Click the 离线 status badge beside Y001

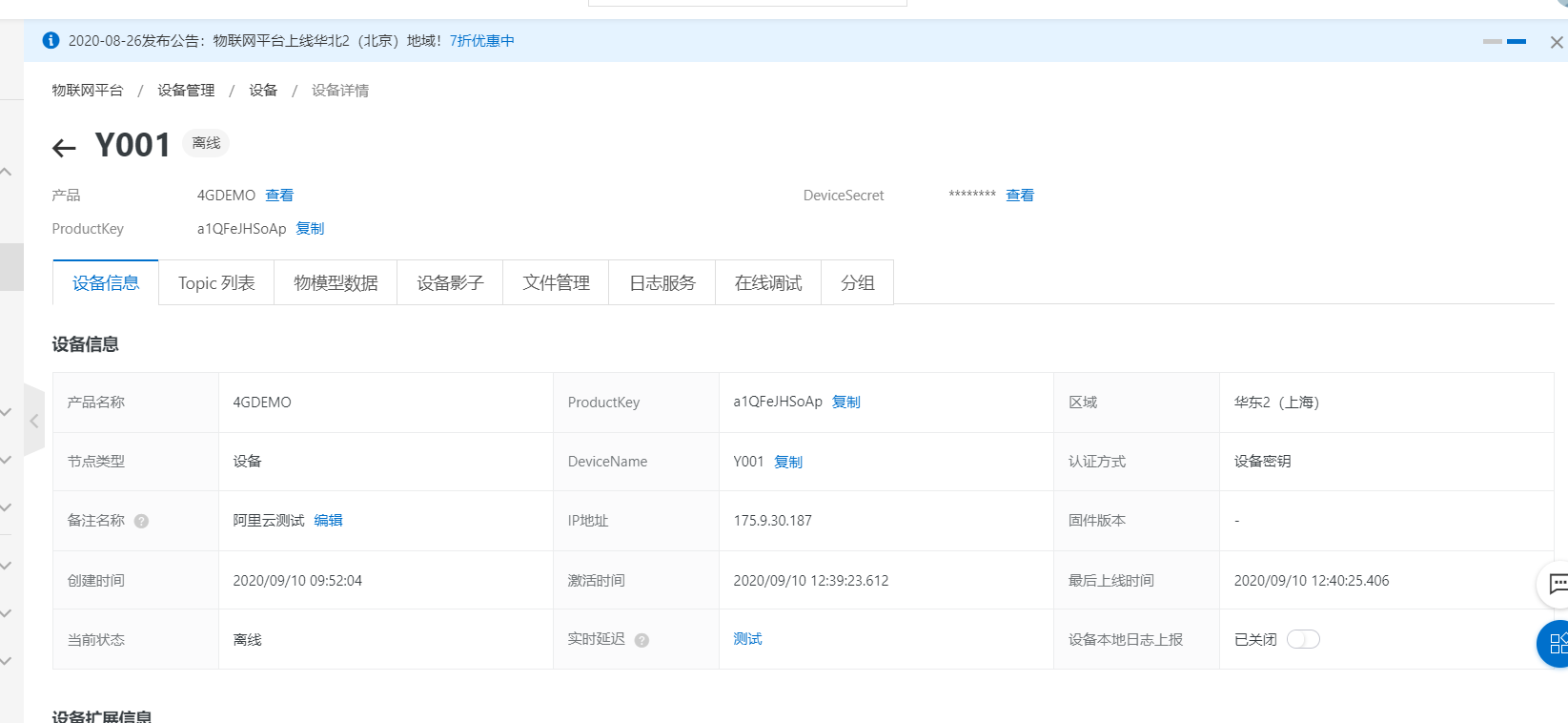(206, 143)
